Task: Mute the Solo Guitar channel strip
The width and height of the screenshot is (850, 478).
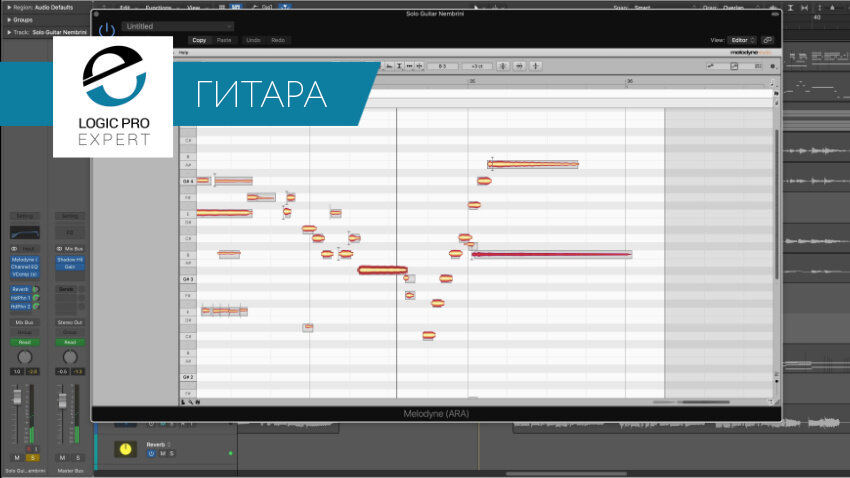Action: click(x=17, y=458)
